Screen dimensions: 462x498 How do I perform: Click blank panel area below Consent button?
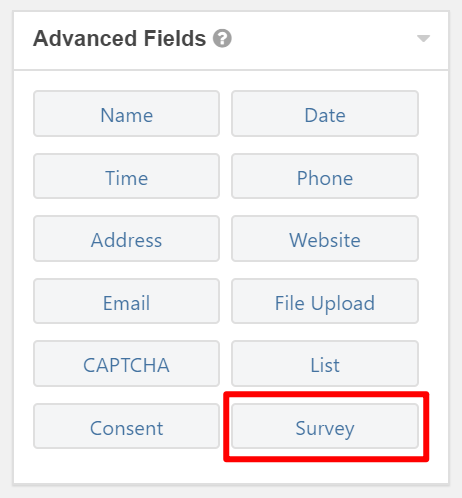point(126,466)
